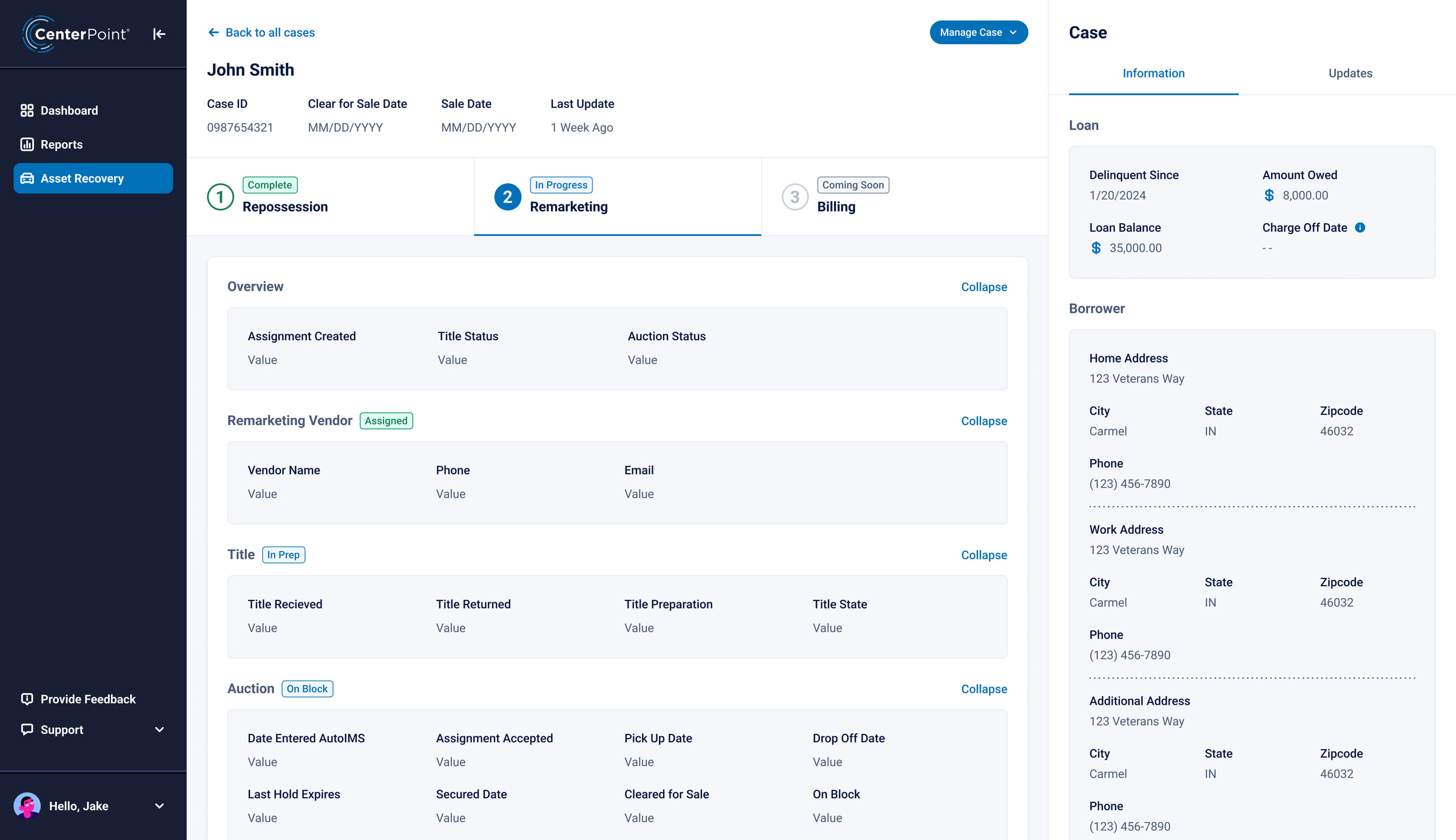Click the Assigned status badge

pyautogui.click(x=386, y=421)
